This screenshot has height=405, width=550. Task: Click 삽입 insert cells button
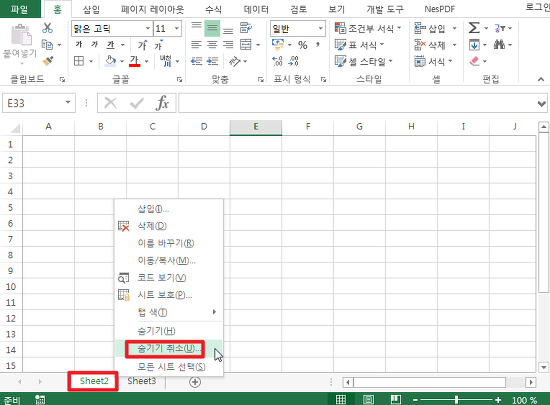tap(430, 28)
